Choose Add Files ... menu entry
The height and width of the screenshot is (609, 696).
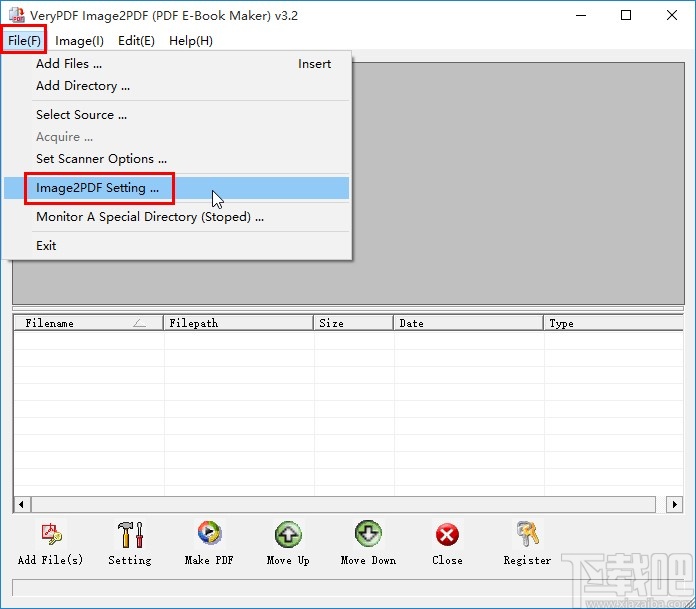click(177, 64)
